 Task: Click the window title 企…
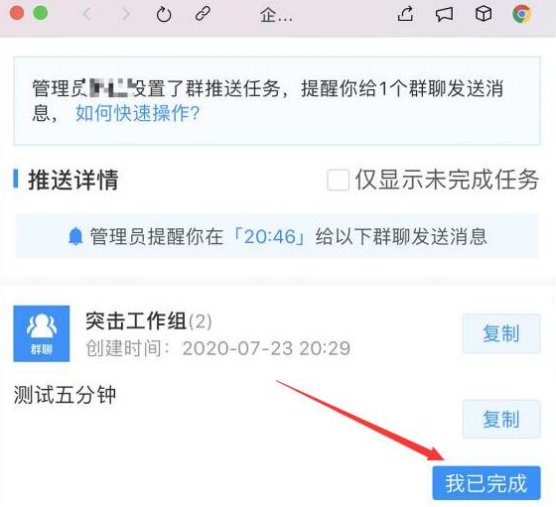tap(277, 15)
